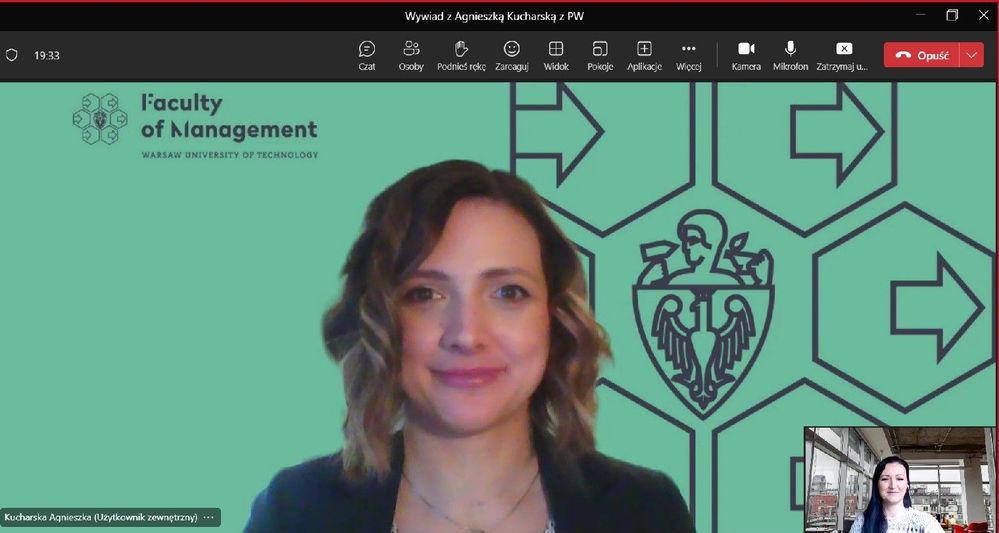Click the Kucharska Agnieszka name label

click(x=101, y=517)
